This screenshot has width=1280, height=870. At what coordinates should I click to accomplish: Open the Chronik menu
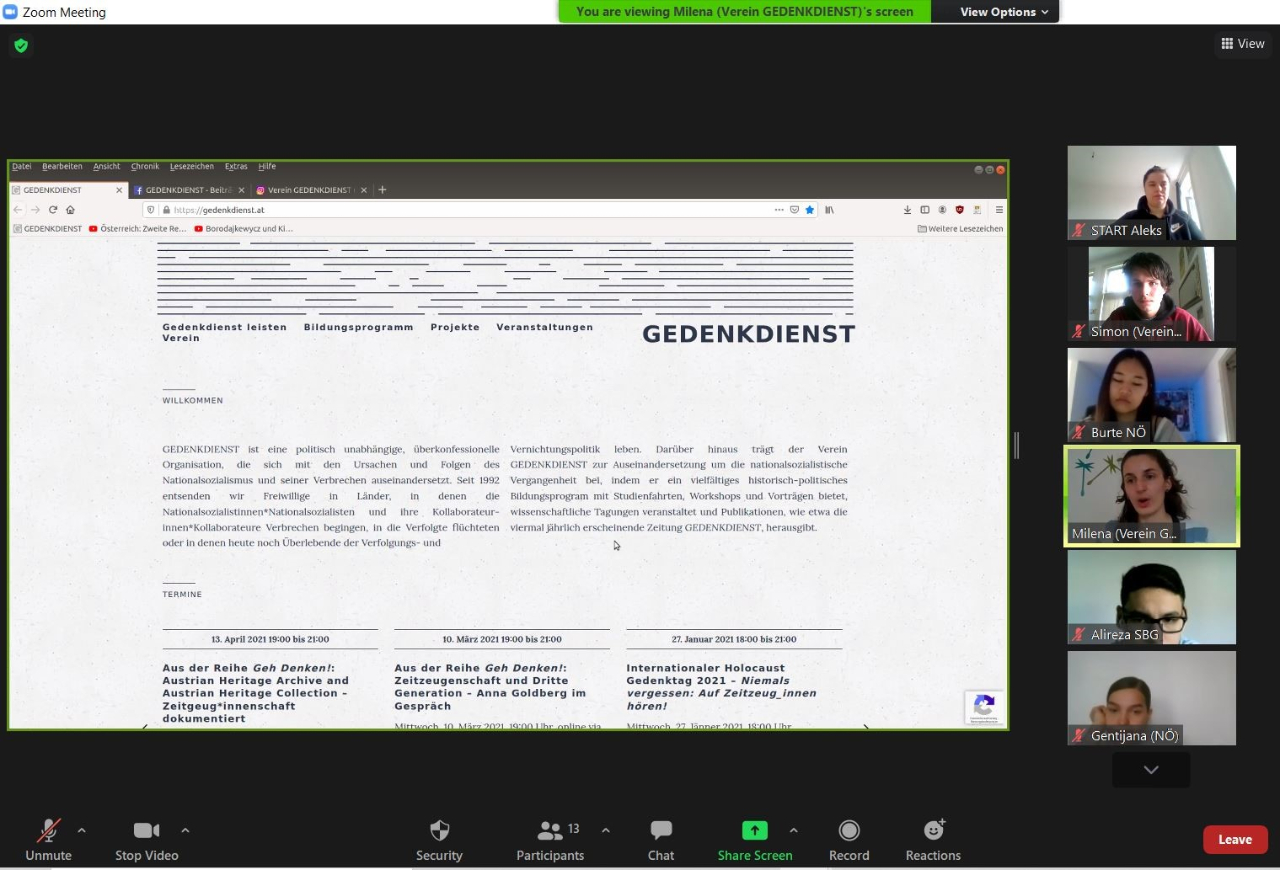tap(145, 167)
